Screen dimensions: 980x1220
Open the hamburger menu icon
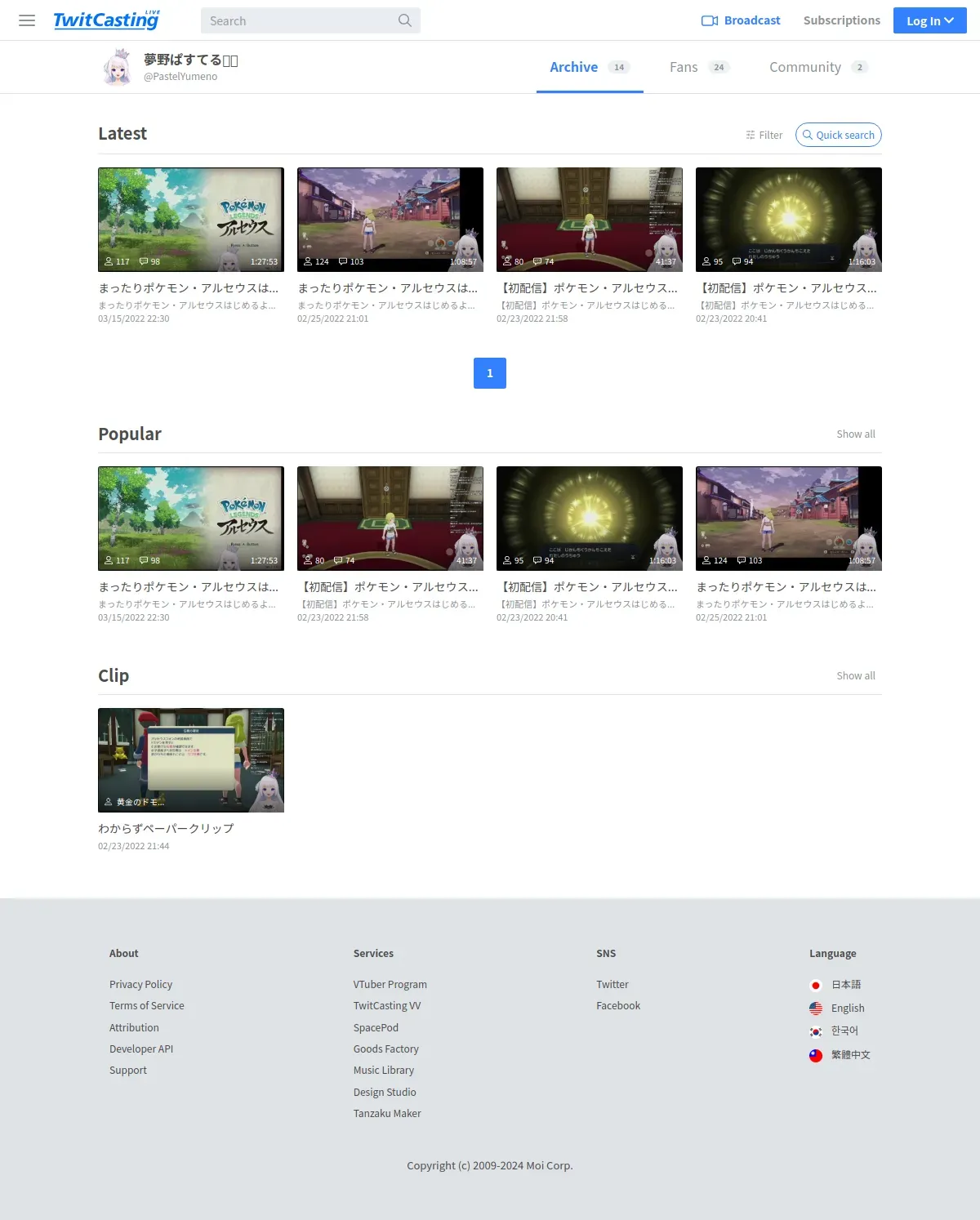coord(27,20)
